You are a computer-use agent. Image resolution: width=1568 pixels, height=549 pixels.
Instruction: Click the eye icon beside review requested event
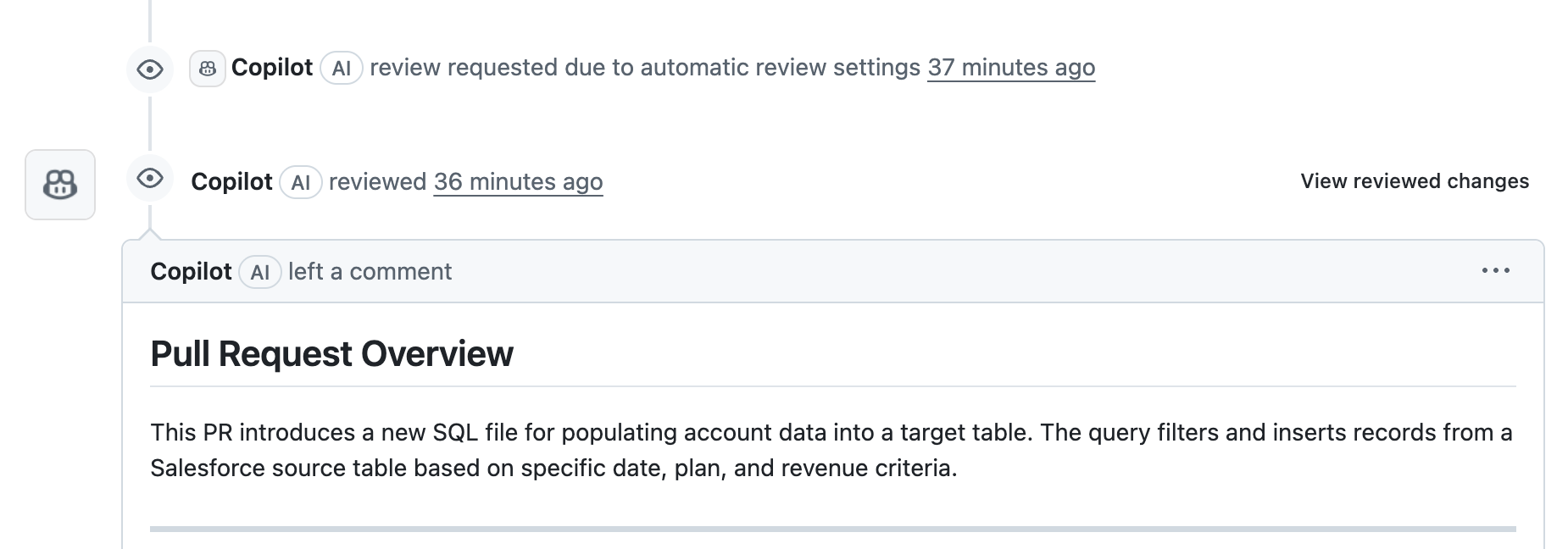pyautogui.click(x=150, y=69)
